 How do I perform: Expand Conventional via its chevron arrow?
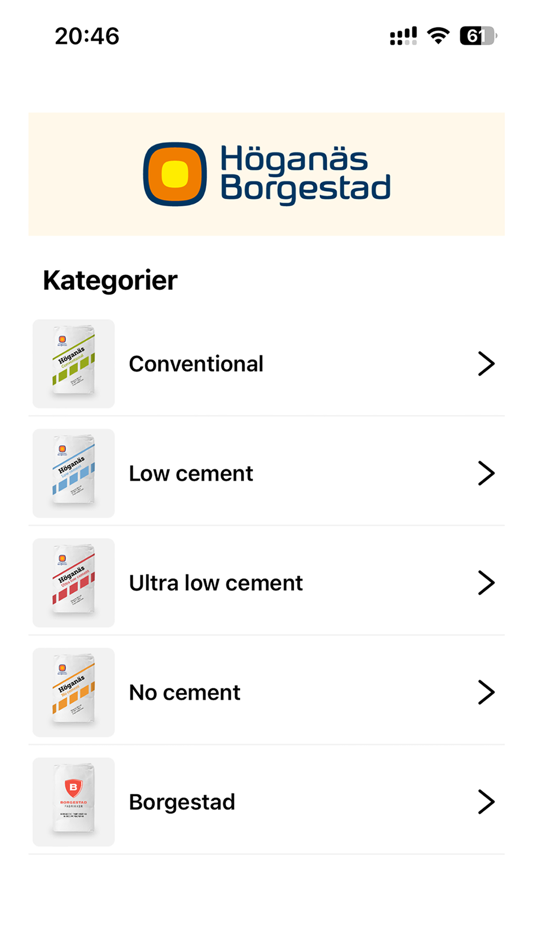pos(486,364)
